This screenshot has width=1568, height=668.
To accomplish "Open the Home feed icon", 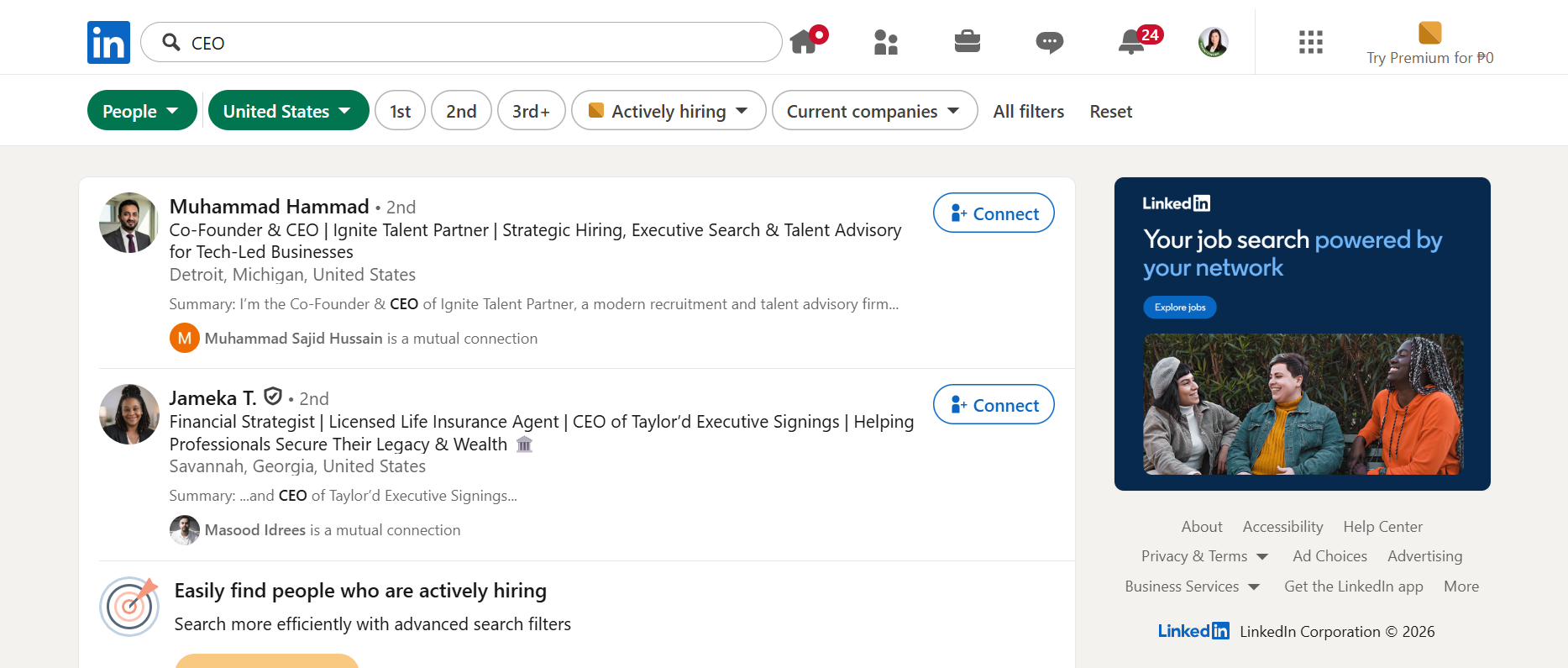I will pos(805,40).
